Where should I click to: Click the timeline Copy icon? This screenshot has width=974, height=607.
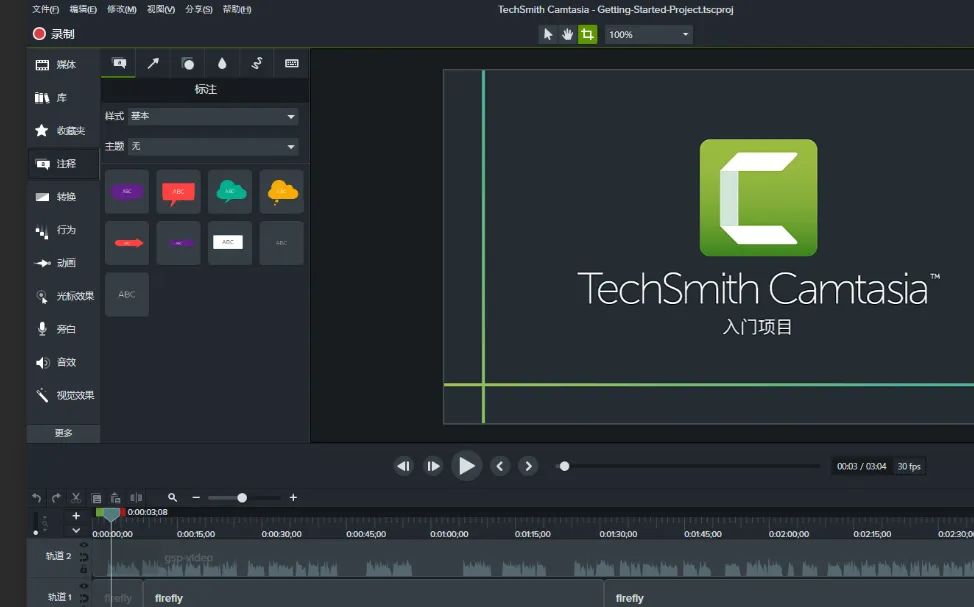tap(96, 498)
